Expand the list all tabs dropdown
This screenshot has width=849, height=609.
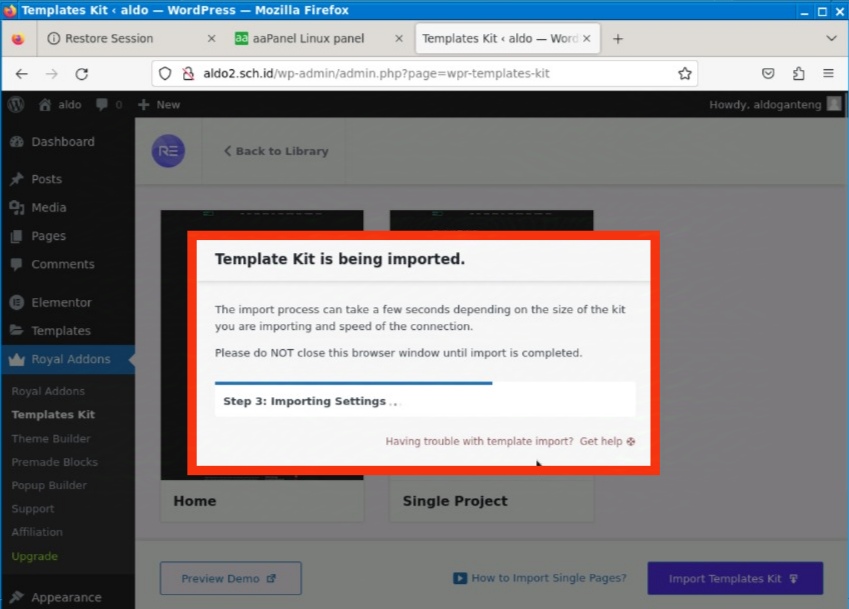830,39
